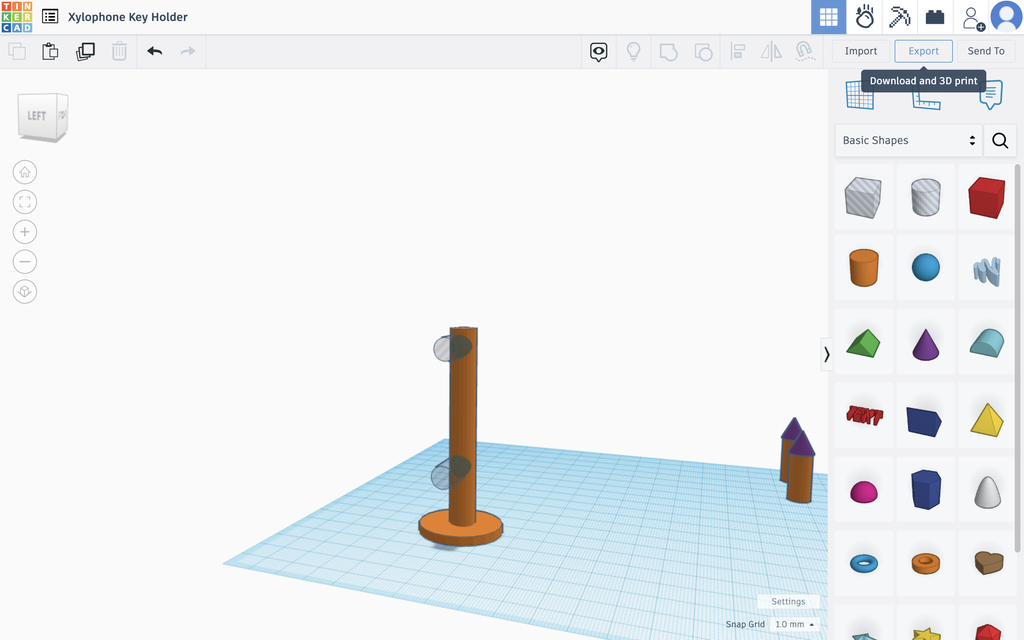The height and width of the screenshot is (640, 1024).
Task: Click the Home view button
Action: (25, 172)
